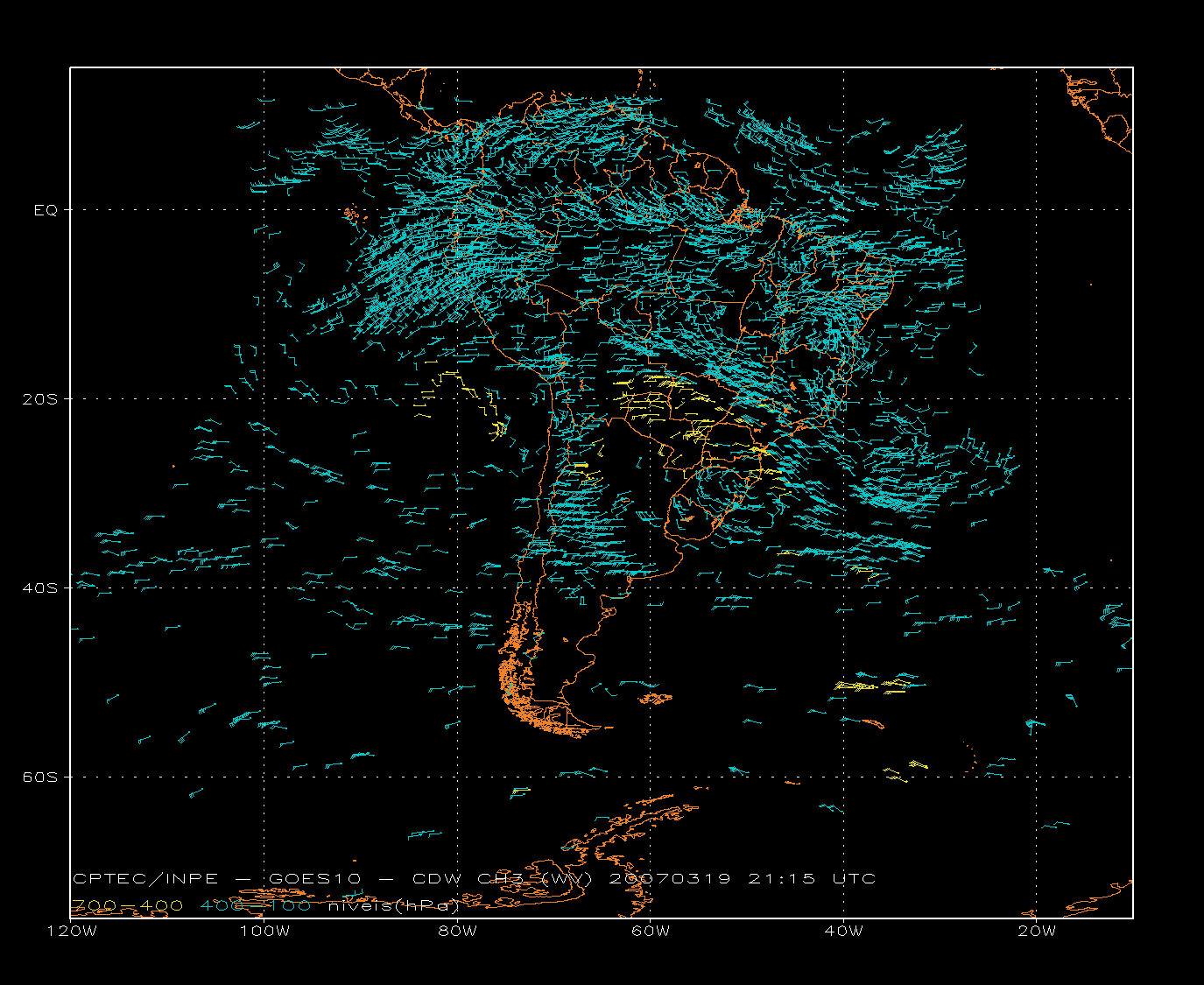
Task: Click the 40S latitude label
Action: point(40,587)
